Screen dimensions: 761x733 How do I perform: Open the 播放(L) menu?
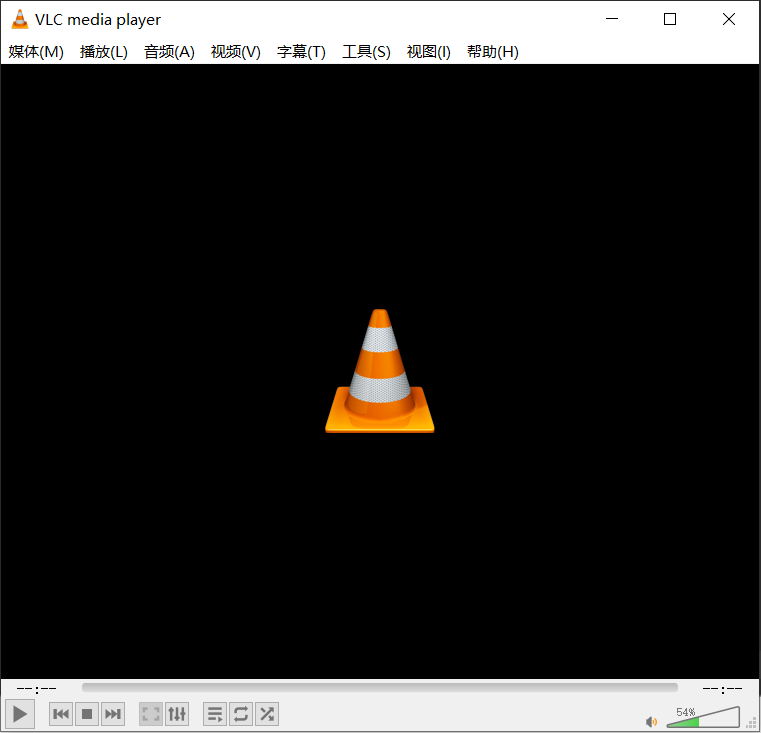point(103,51)
